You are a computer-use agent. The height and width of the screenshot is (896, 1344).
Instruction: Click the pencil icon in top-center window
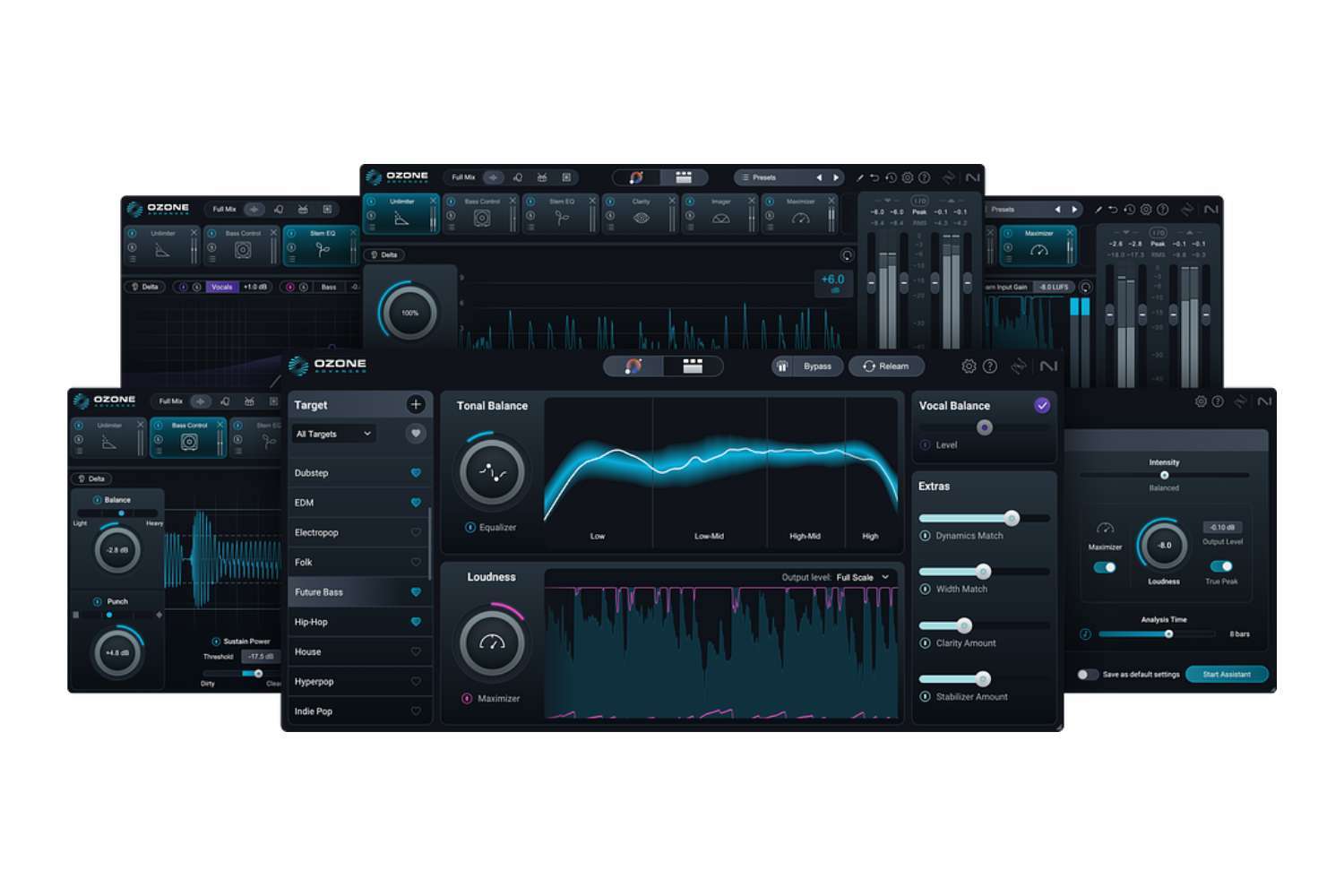click(859, 177)
